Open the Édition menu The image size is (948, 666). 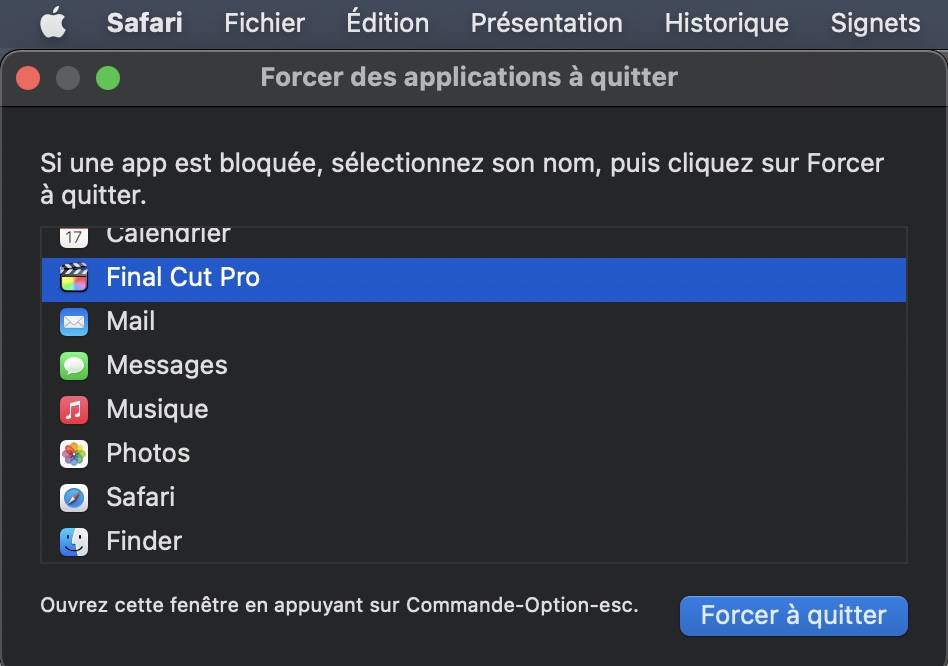pyautogui.click(x=388, y=23)
